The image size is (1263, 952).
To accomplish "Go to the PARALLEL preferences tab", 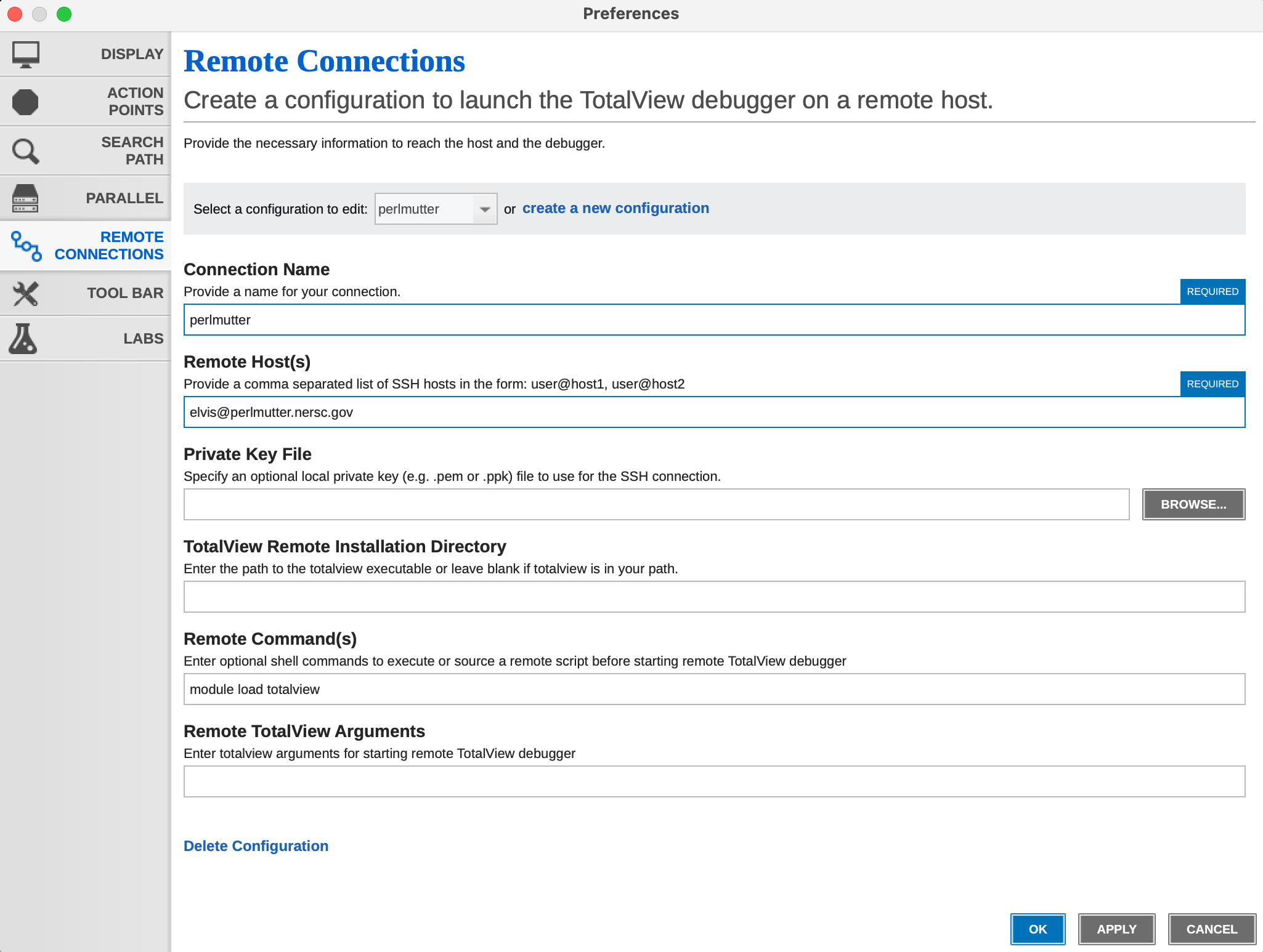I will click(x=124, y=198).
